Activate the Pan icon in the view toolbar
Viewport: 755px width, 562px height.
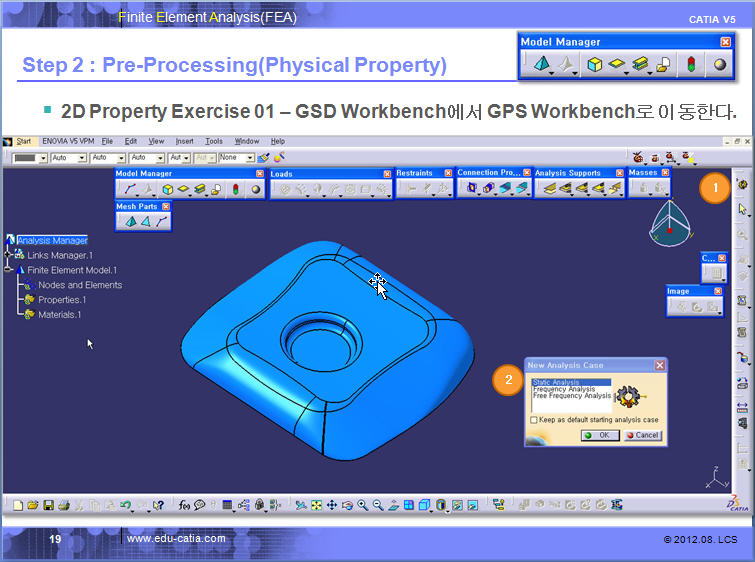[x=332, y=505]
